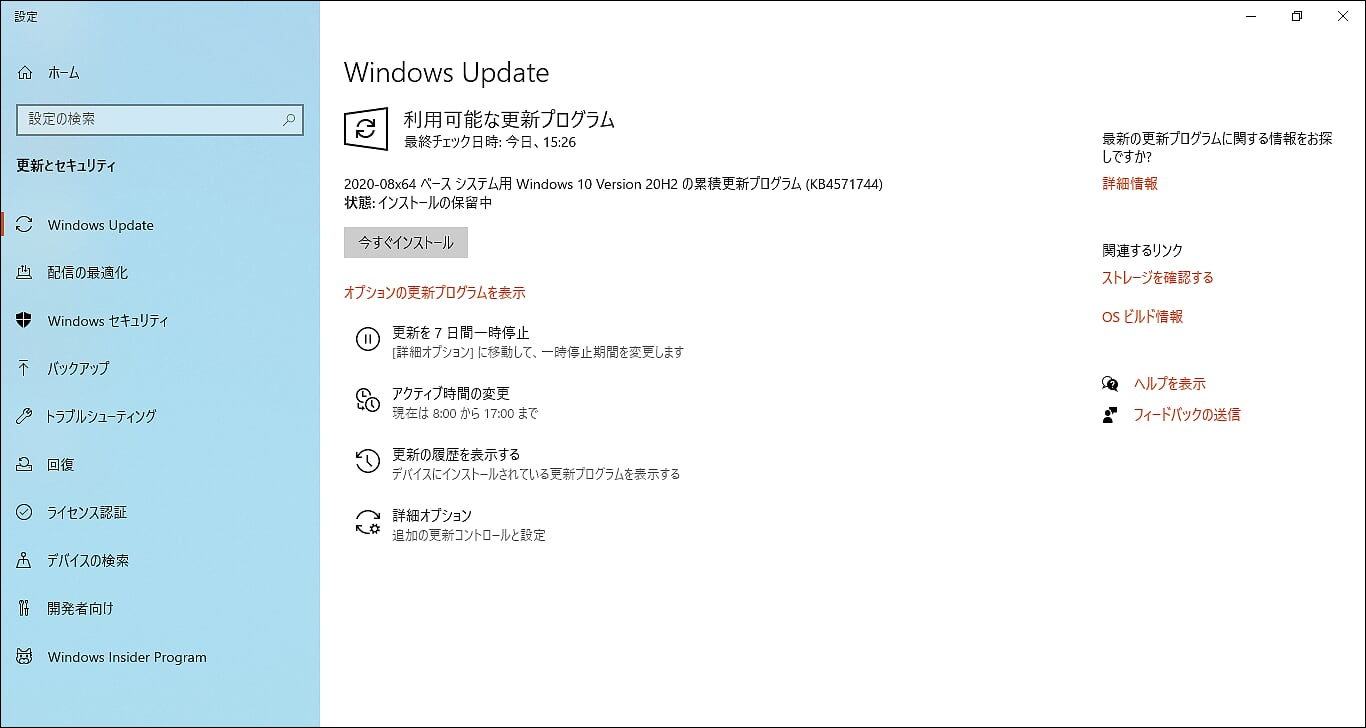Open オプションの更新プログラムを表示 link
Image resolution: width=1366 pixels, height=728 pixels.
coord(435,293)
